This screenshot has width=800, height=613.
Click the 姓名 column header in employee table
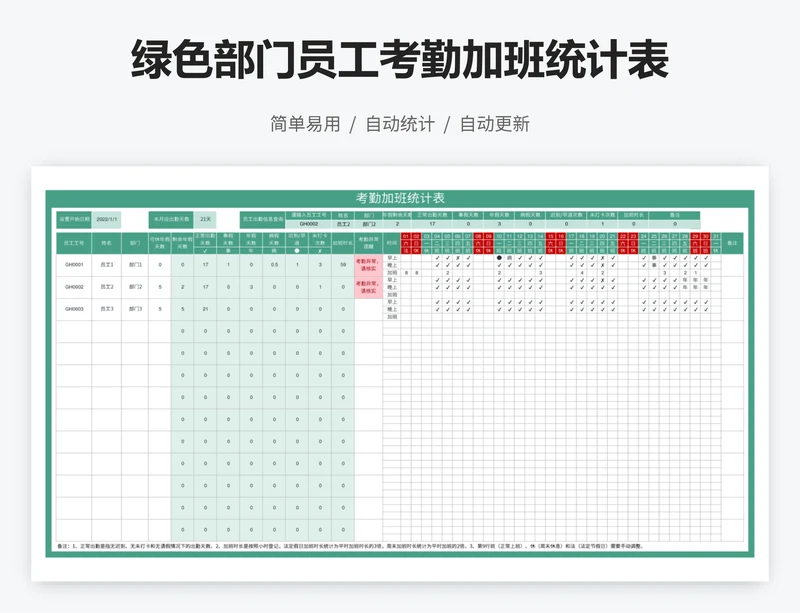tap(106, 243)
